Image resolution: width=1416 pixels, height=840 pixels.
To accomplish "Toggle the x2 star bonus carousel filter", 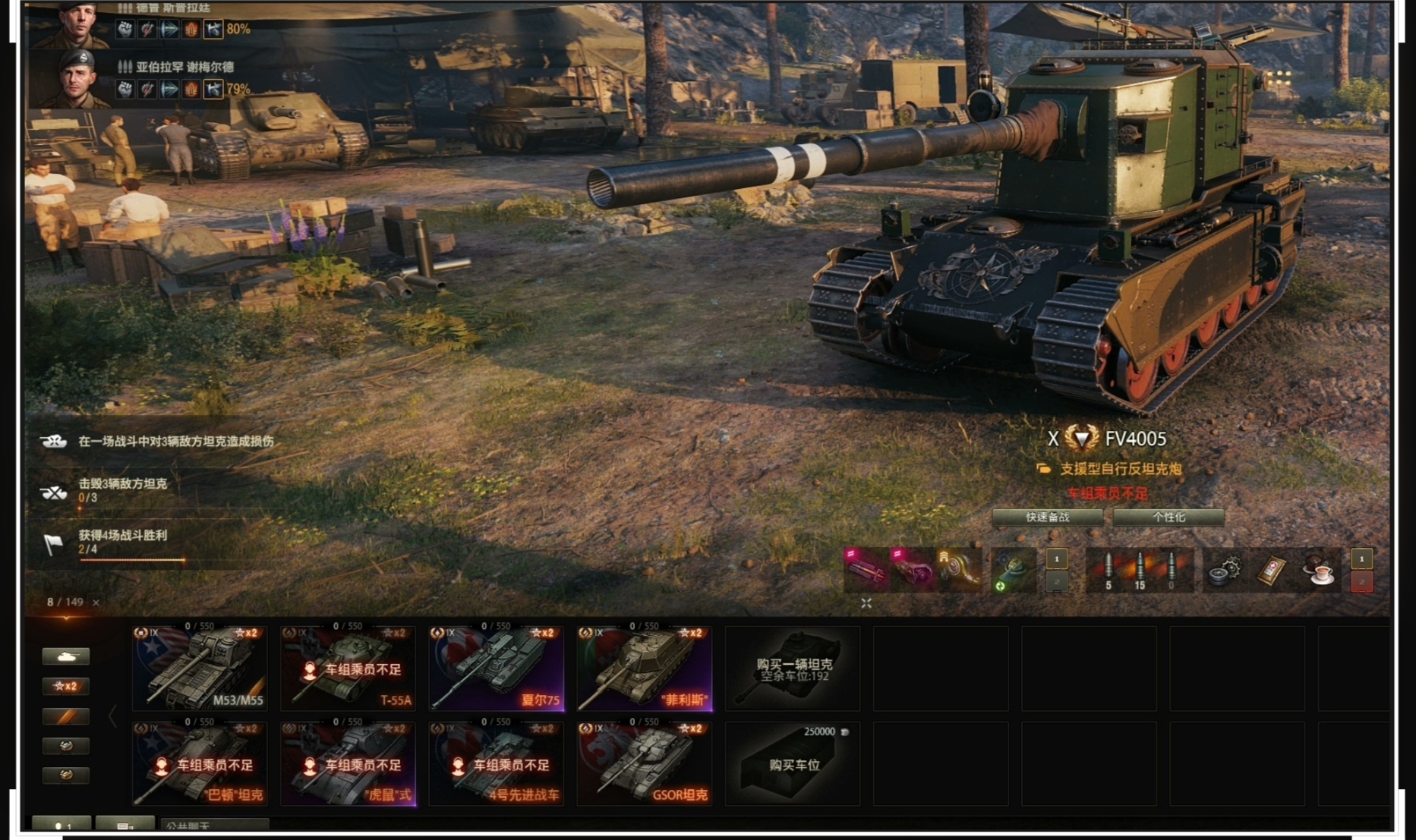I will [66, 686].
